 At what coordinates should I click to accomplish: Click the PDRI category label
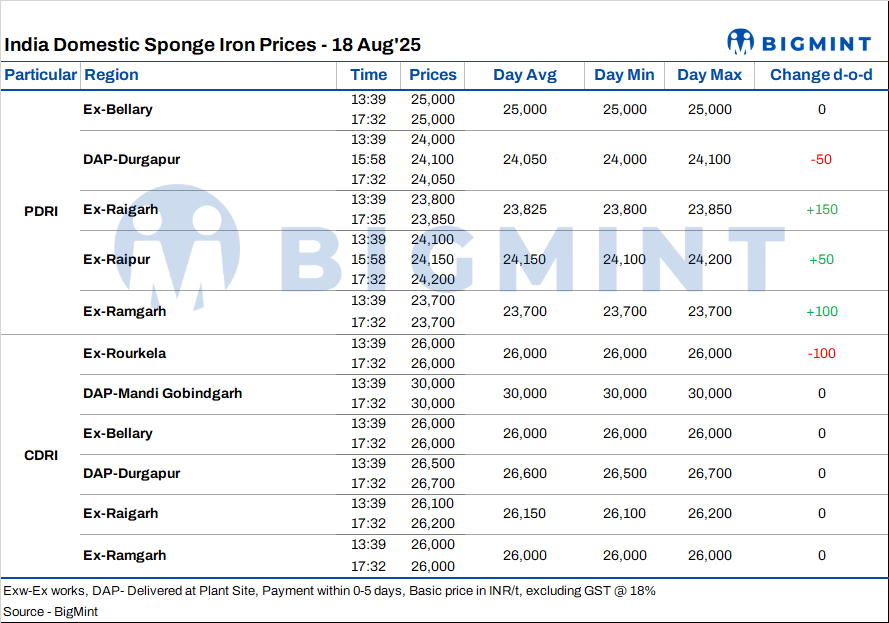(x=41, y=211)
